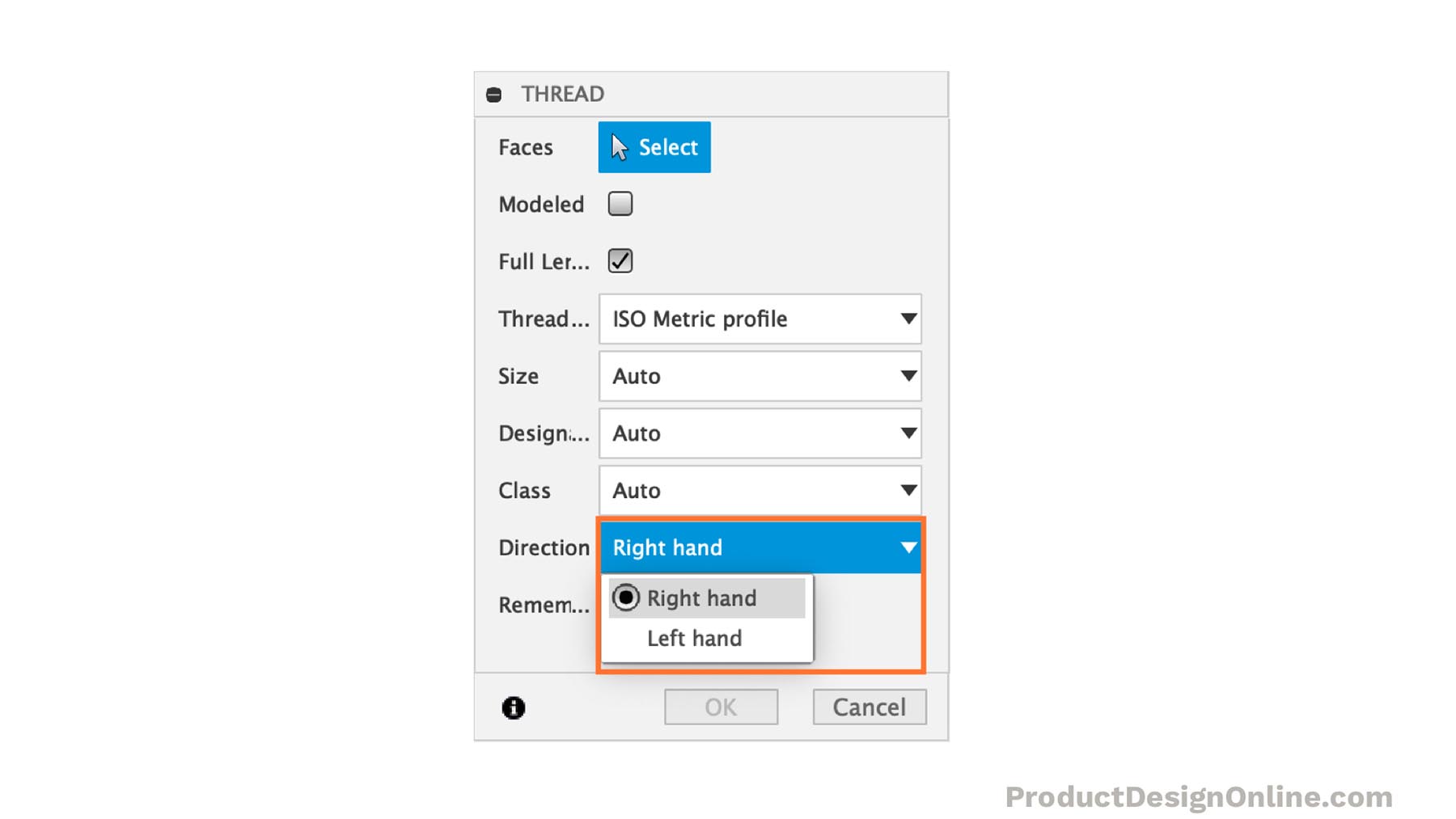Click the info icon at dialog bottom
The image size is (1456, 819).
tap(513, 707)
